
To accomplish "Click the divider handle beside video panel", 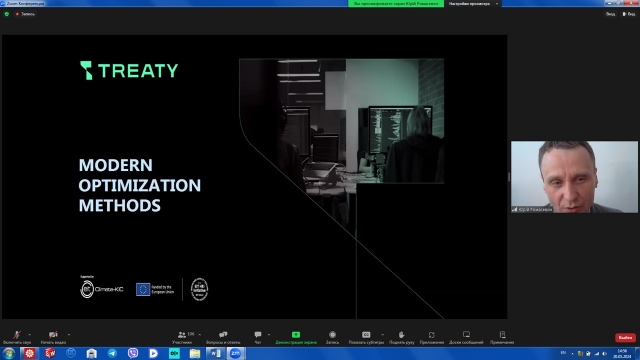I will pos(509,177).
